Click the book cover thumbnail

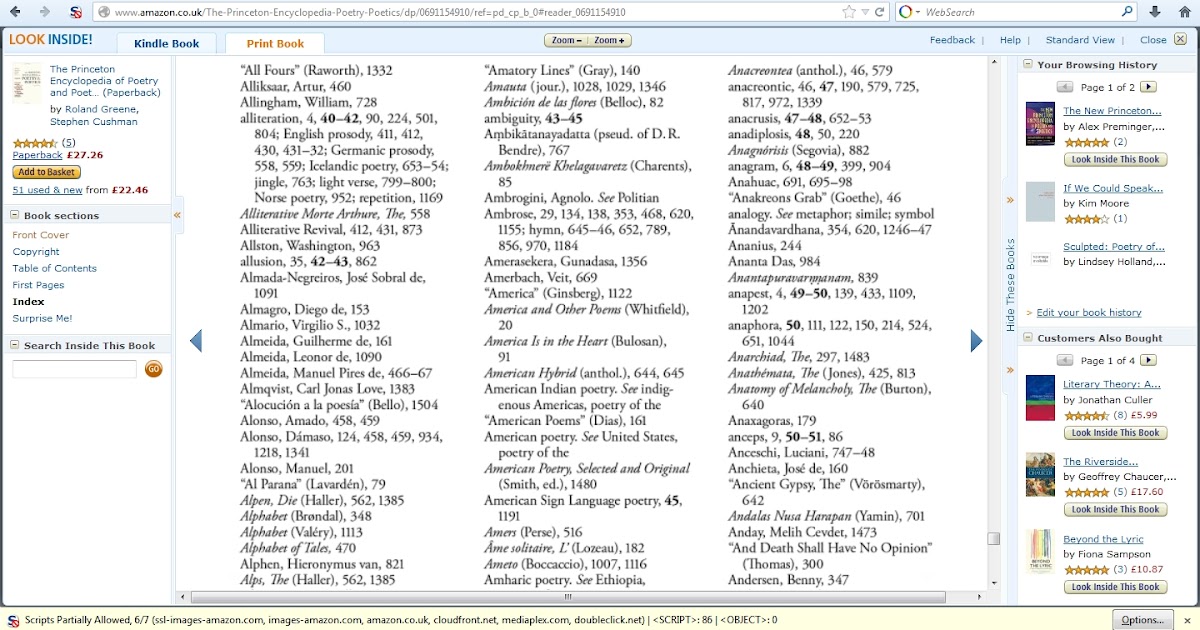[x=27, y=83]
